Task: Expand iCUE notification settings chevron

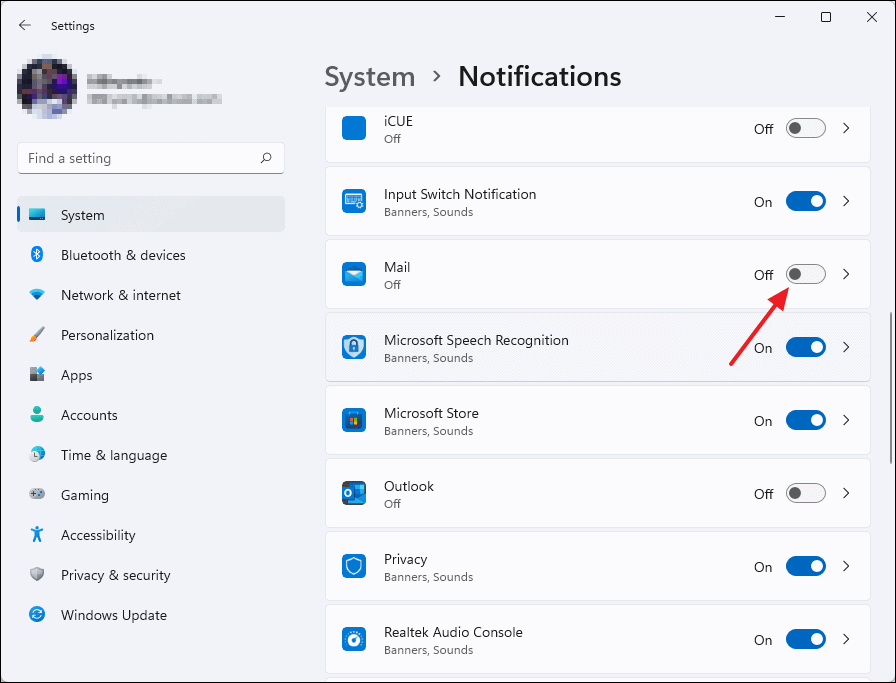Action: coord(846,129)
